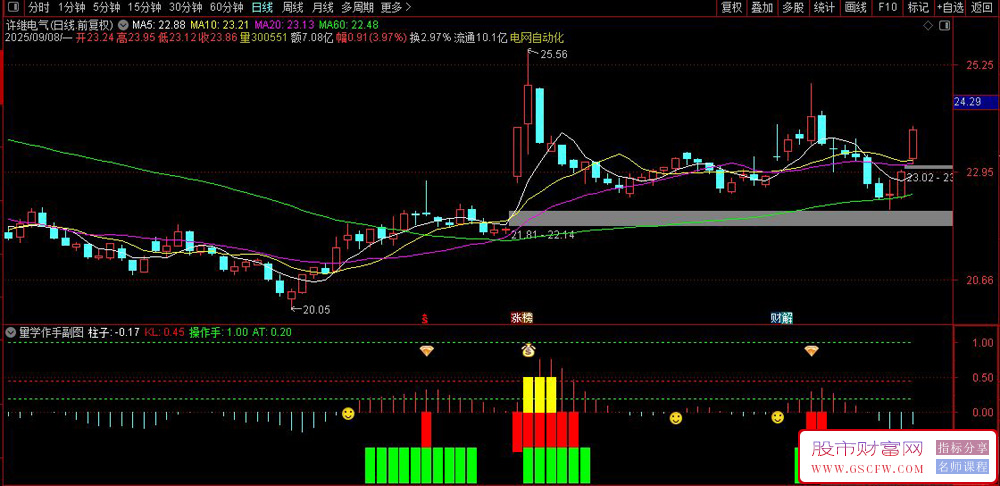Click the 复权 button
The width and height of the screenshot is (1000, 486).
pos(732,8)
